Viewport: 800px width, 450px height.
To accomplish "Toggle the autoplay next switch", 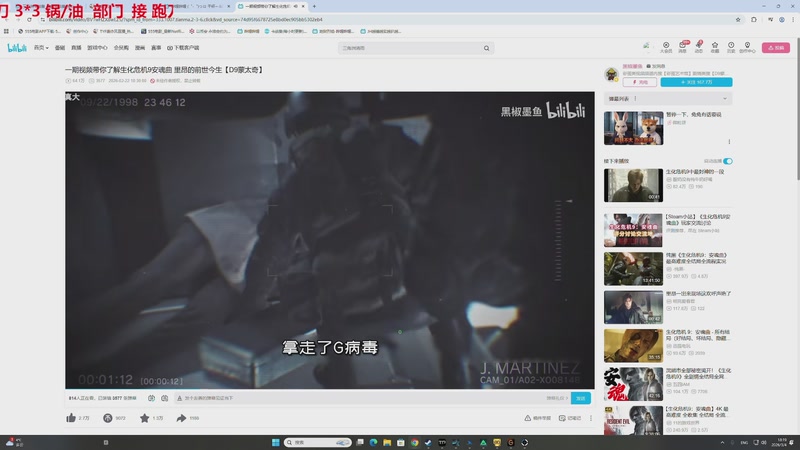I will 728,161.
